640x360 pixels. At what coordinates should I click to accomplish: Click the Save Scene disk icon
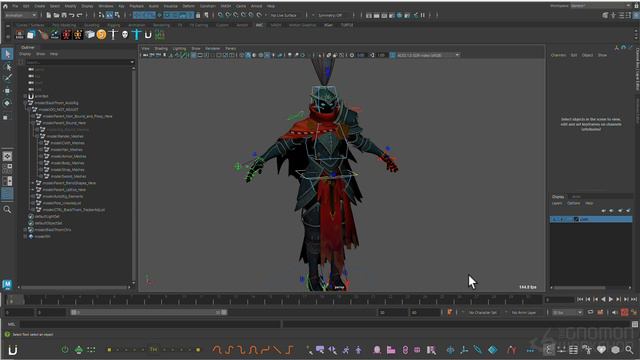(64, 15)
